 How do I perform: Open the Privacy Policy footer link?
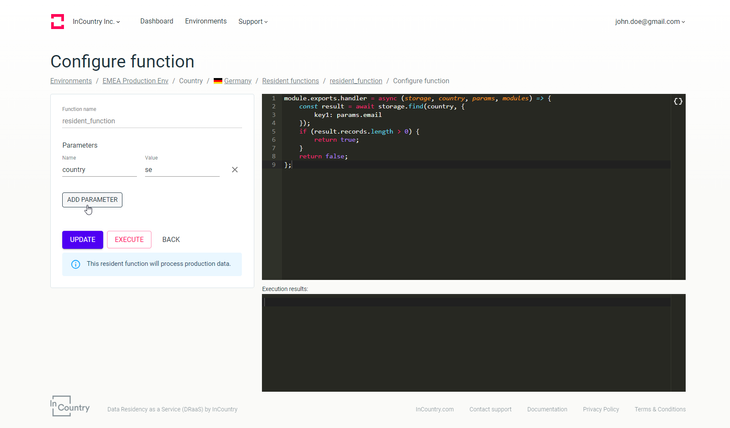[x=601, y=409]
